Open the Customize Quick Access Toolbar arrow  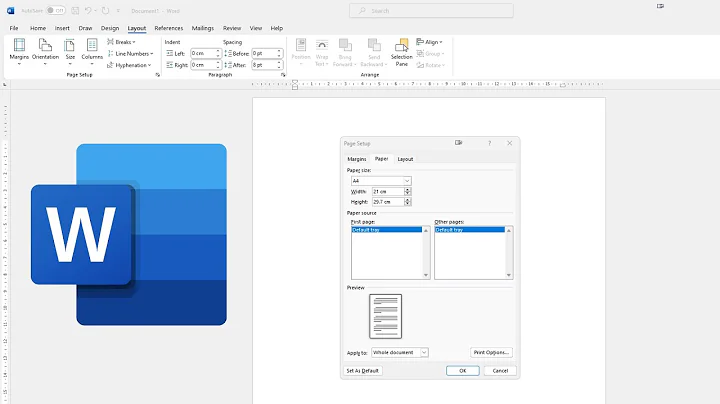tap(118, 11)
